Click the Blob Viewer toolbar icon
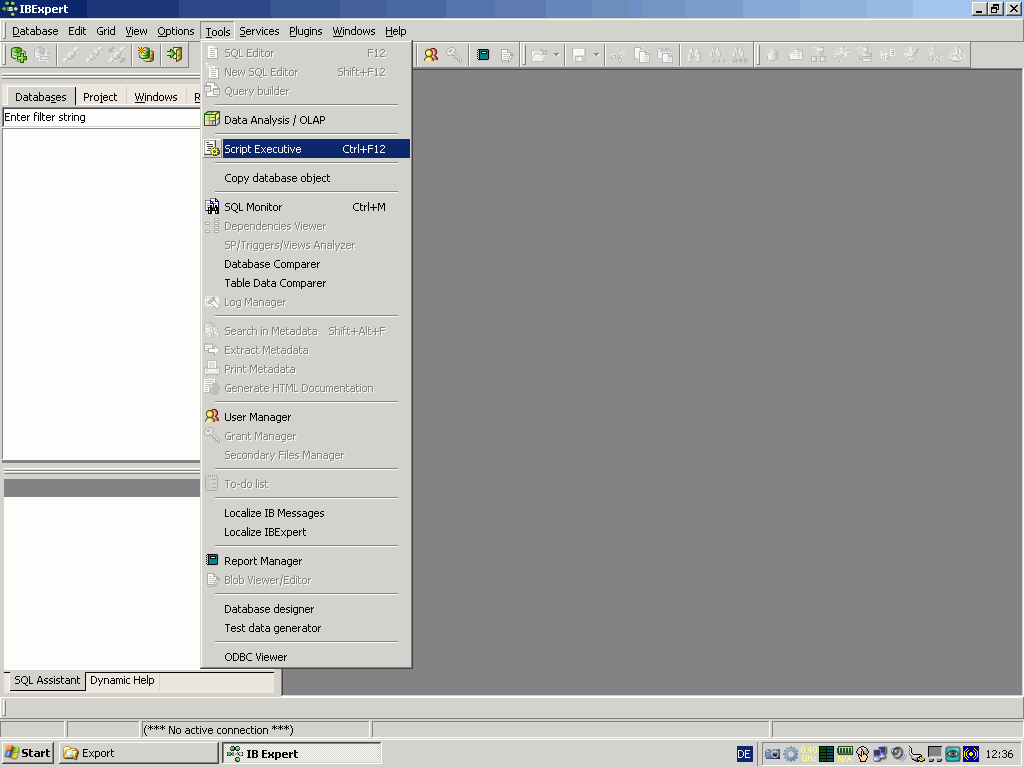This screenshot has height=768, width=1024. [x=507, y=55]
